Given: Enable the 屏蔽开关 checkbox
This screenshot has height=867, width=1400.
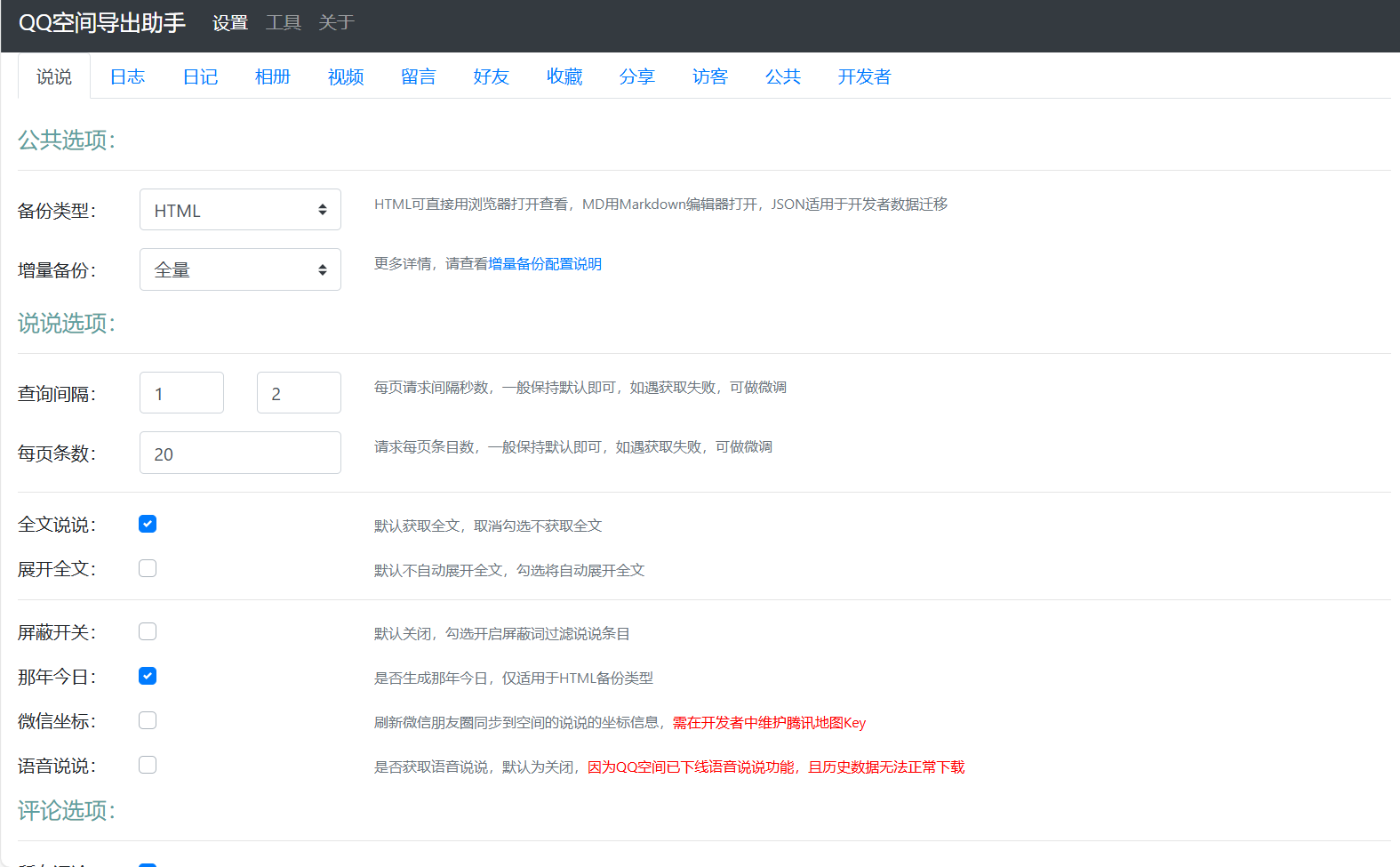Looking at the screenshot, I should (148, 631).
